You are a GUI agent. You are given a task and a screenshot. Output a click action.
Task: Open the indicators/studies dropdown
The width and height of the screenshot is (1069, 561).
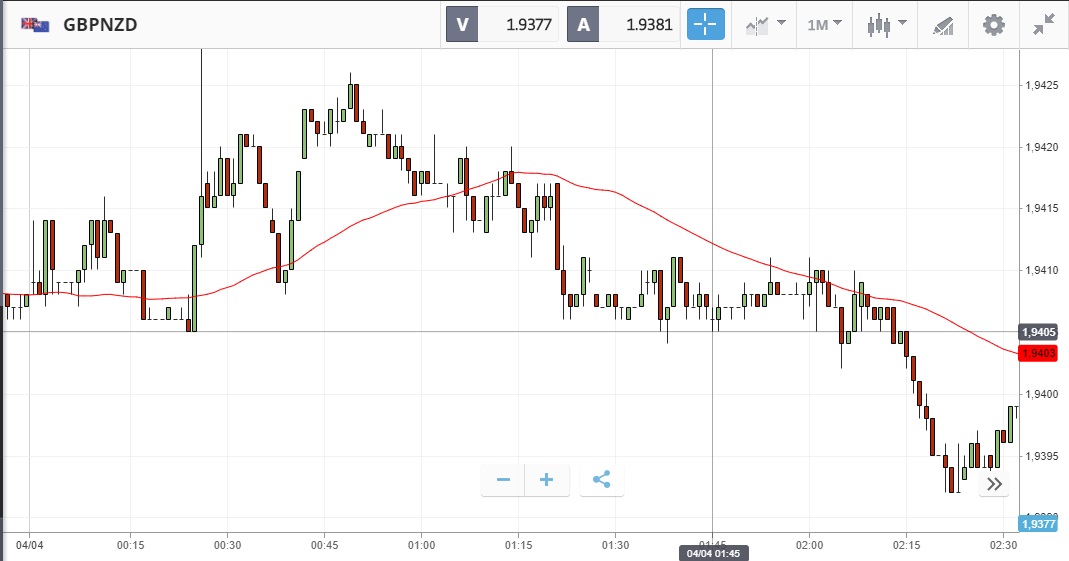coord(765,25)
